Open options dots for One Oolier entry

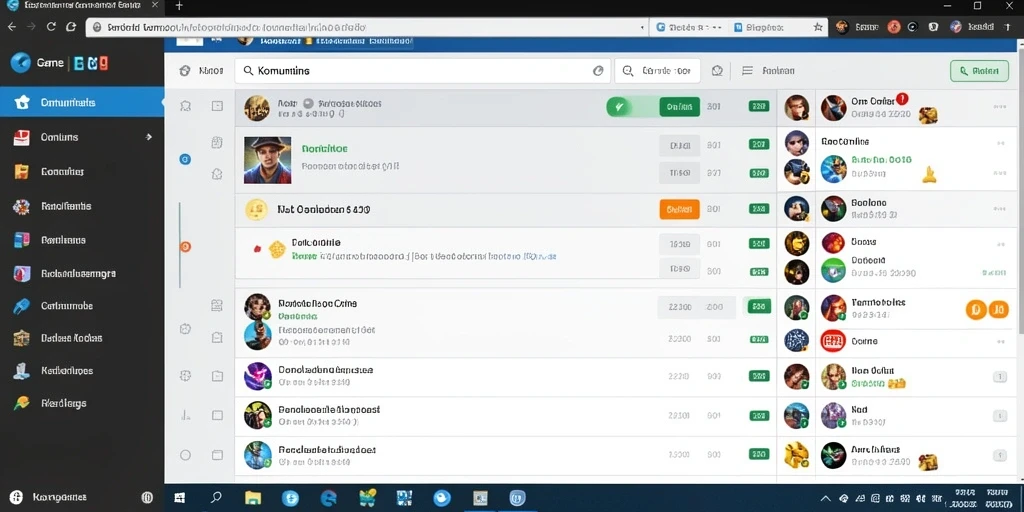click(x=999, y=106)
